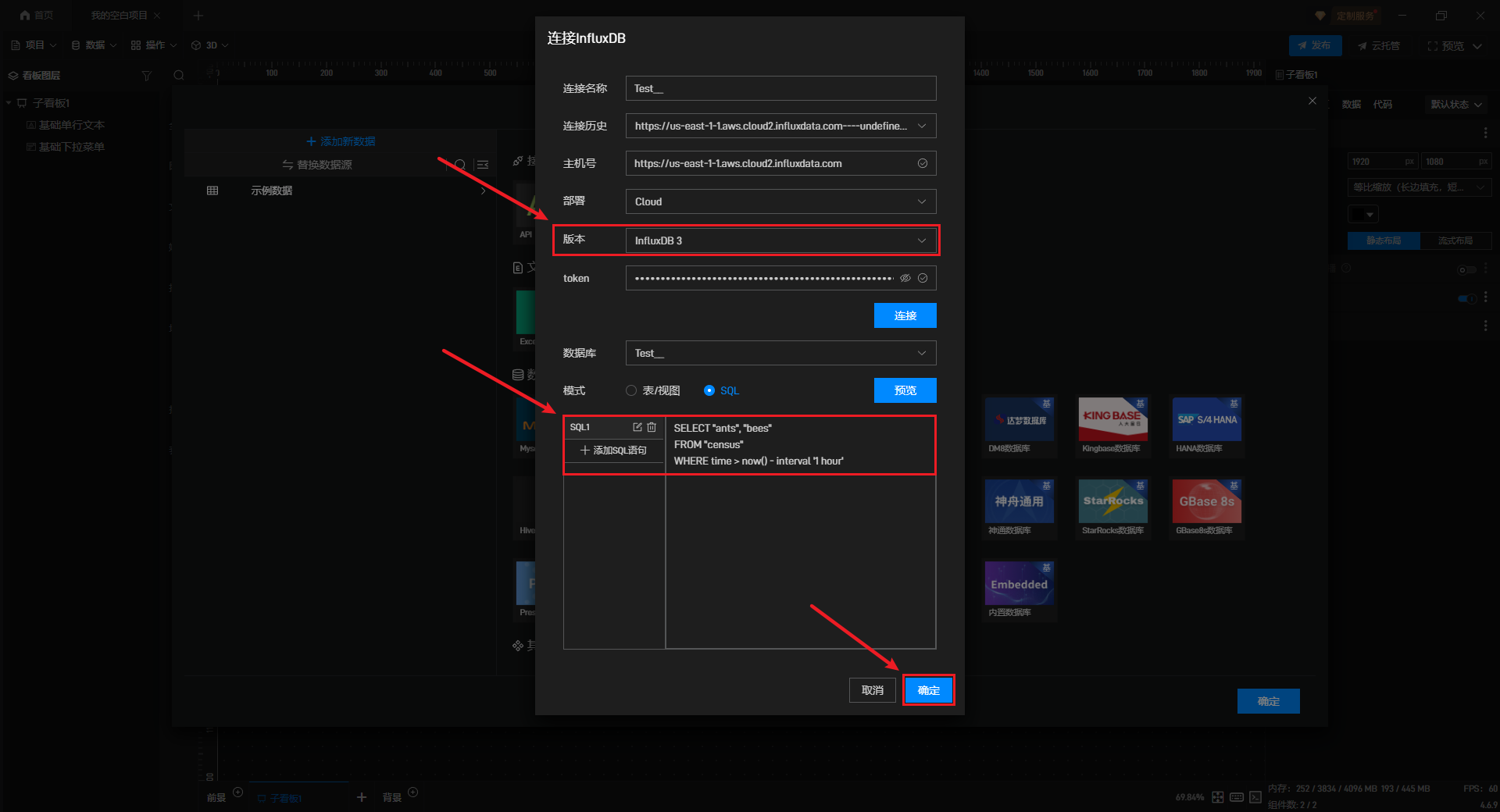Screen dimensions: 1500x812
Task: Click the StarRocks database tile
Action: (x=1112, y=501)
